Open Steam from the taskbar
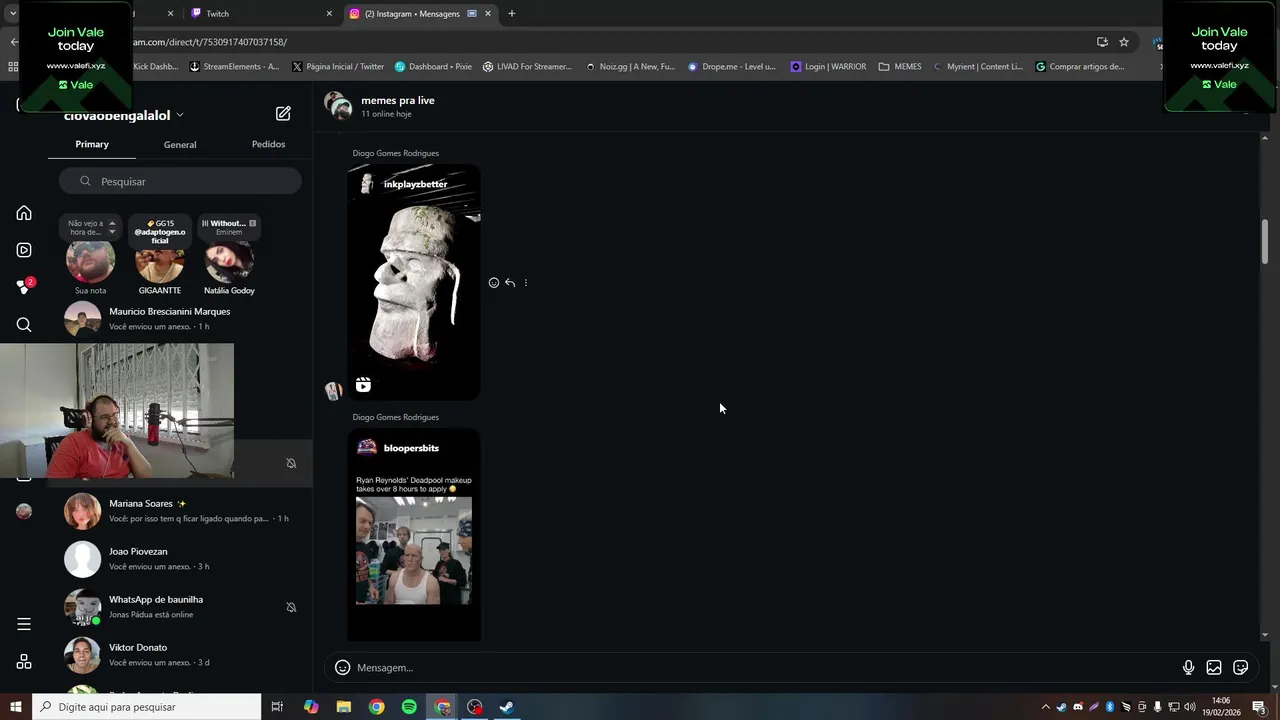Viewport: 1280px width, 720px height. pos(507,707)
